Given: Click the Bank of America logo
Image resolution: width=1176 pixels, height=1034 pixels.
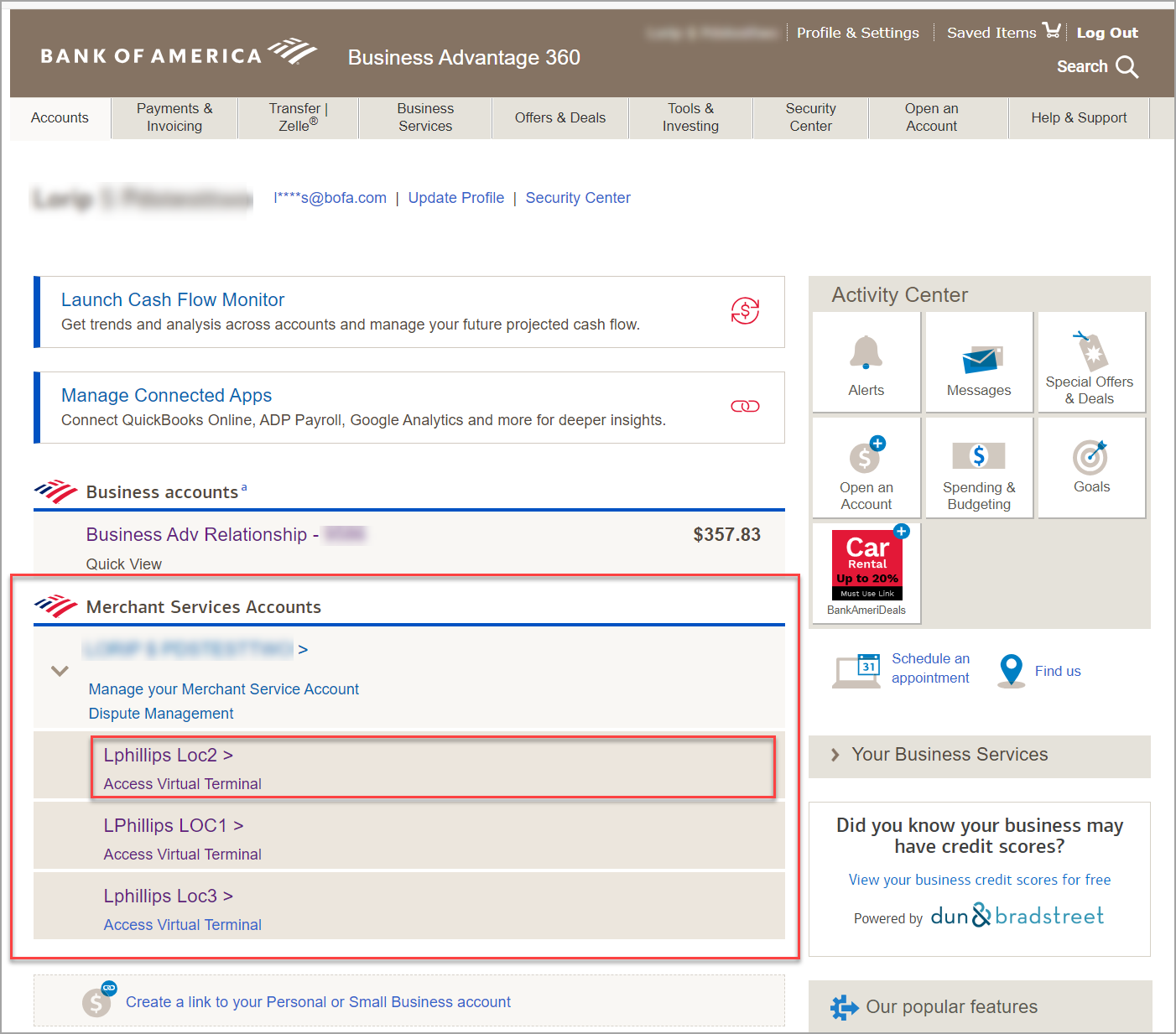Looking at the screenshot, I should (x=179, y=53).
